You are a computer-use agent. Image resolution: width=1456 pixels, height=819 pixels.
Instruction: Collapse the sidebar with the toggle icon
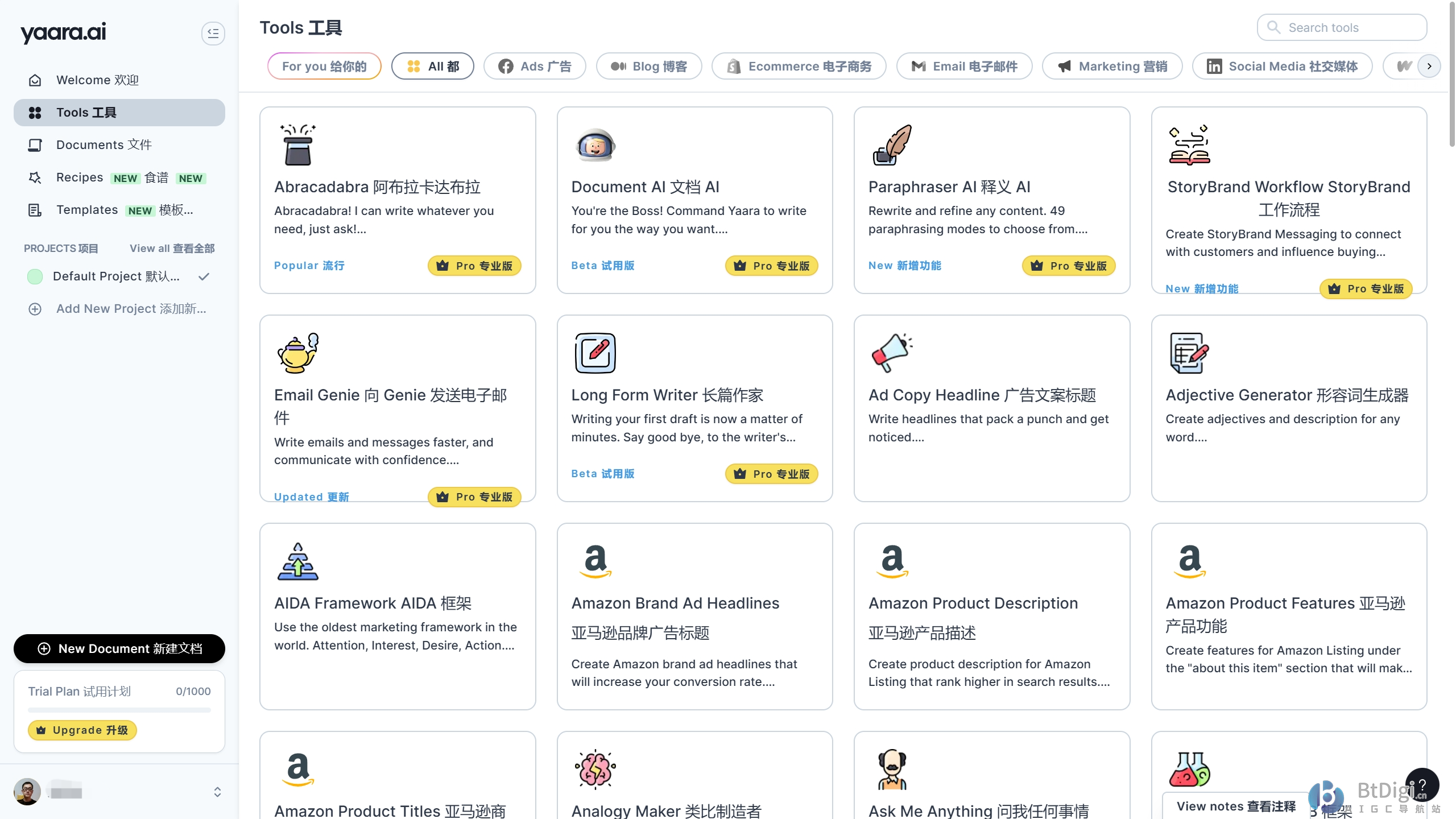tap(213, 33)
